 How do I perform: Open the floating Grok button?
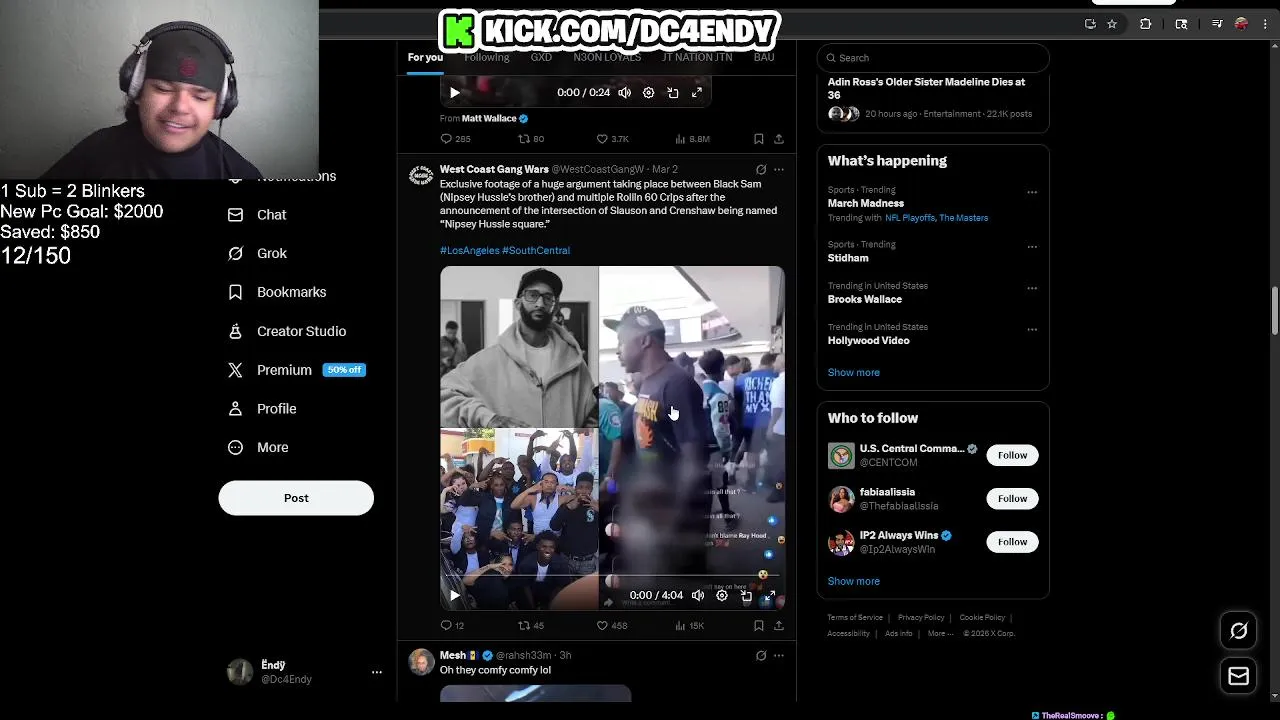click(1239, 631)
